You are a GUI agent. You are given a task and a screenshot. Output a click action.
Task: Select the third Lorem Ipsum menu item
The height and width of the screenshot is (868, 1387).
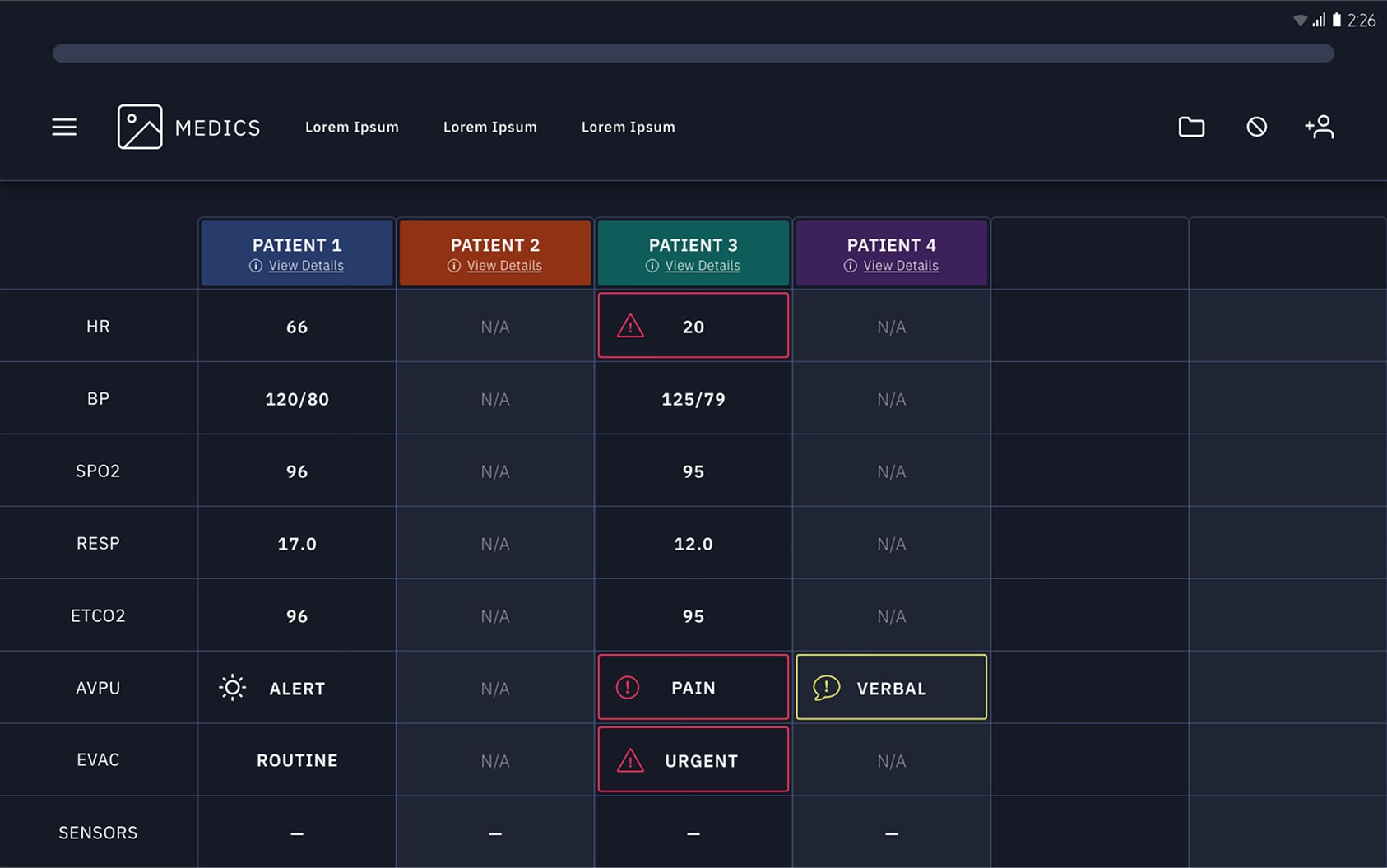click(629, 127)
